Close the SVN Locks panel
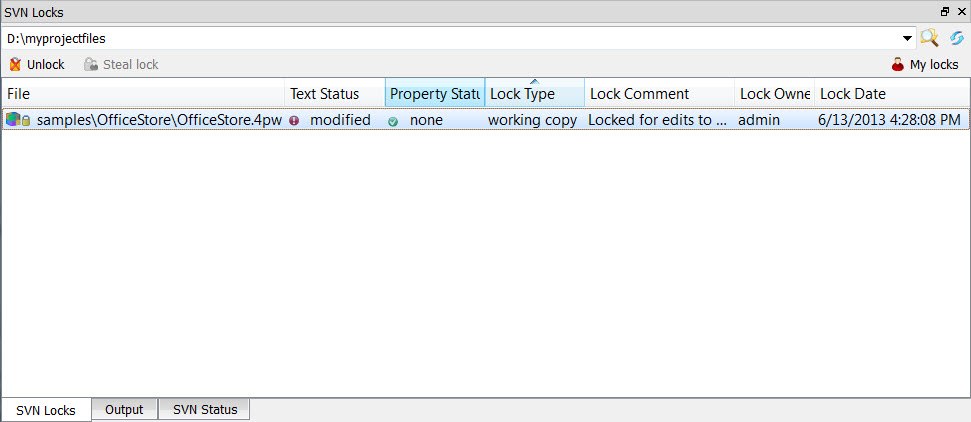 pos(960,10)
